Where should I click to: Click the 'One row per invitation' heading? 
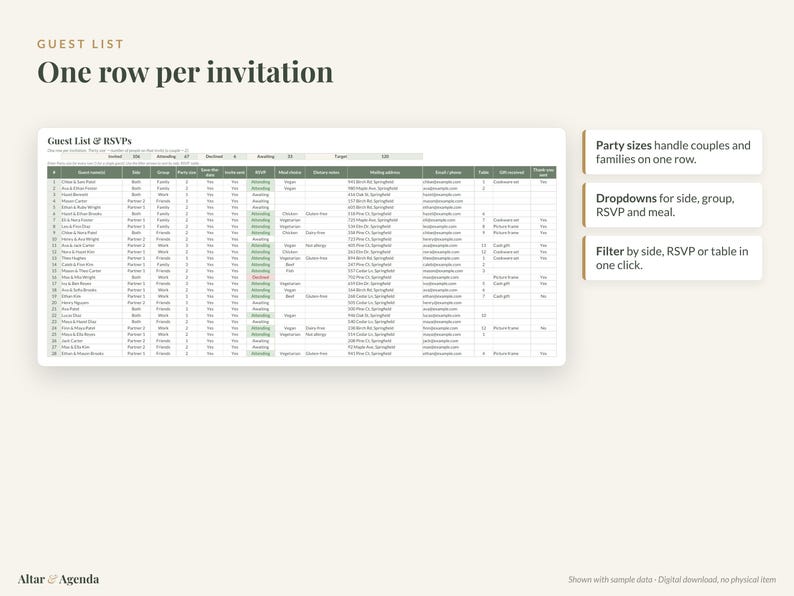[185, 72]
